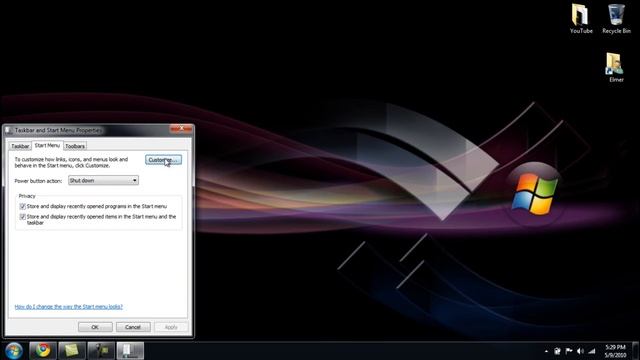Click the Show Desktop strip at the taskbar end
This screenshot has width=640, height=360.
636,351
